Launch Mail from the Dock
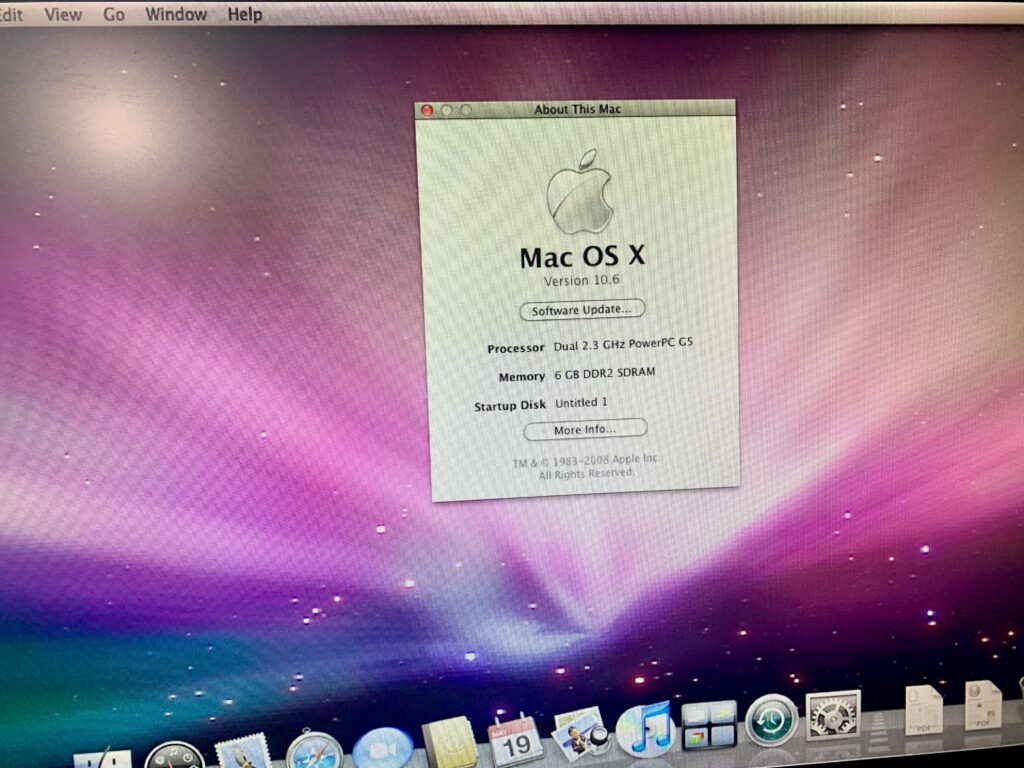 click(243, 751)
